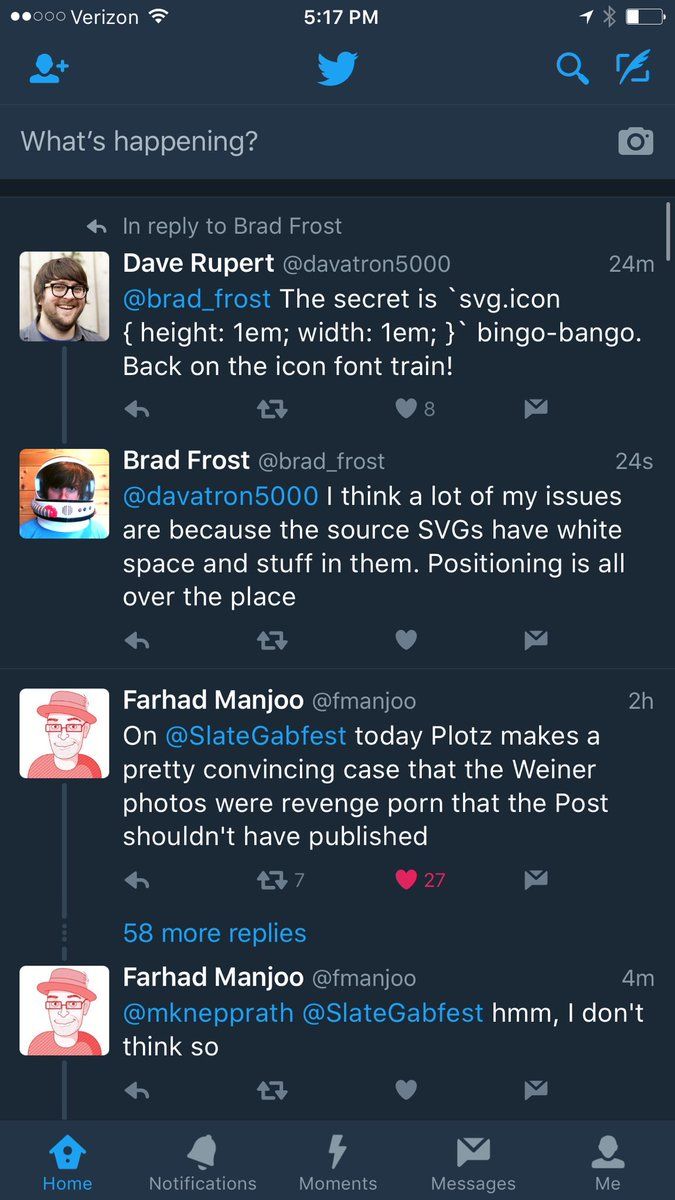Switch to the Notifications tab
This screenshot has height=1200, width=675.
point(202,1163)
